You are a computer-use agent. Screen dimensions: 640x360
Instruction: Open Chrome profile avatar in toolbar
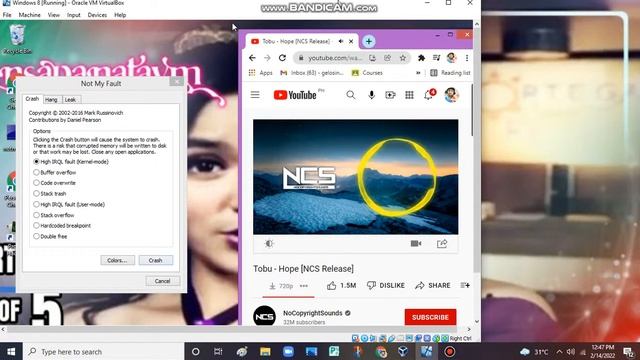pyautogui.click(x=451, y=58)
